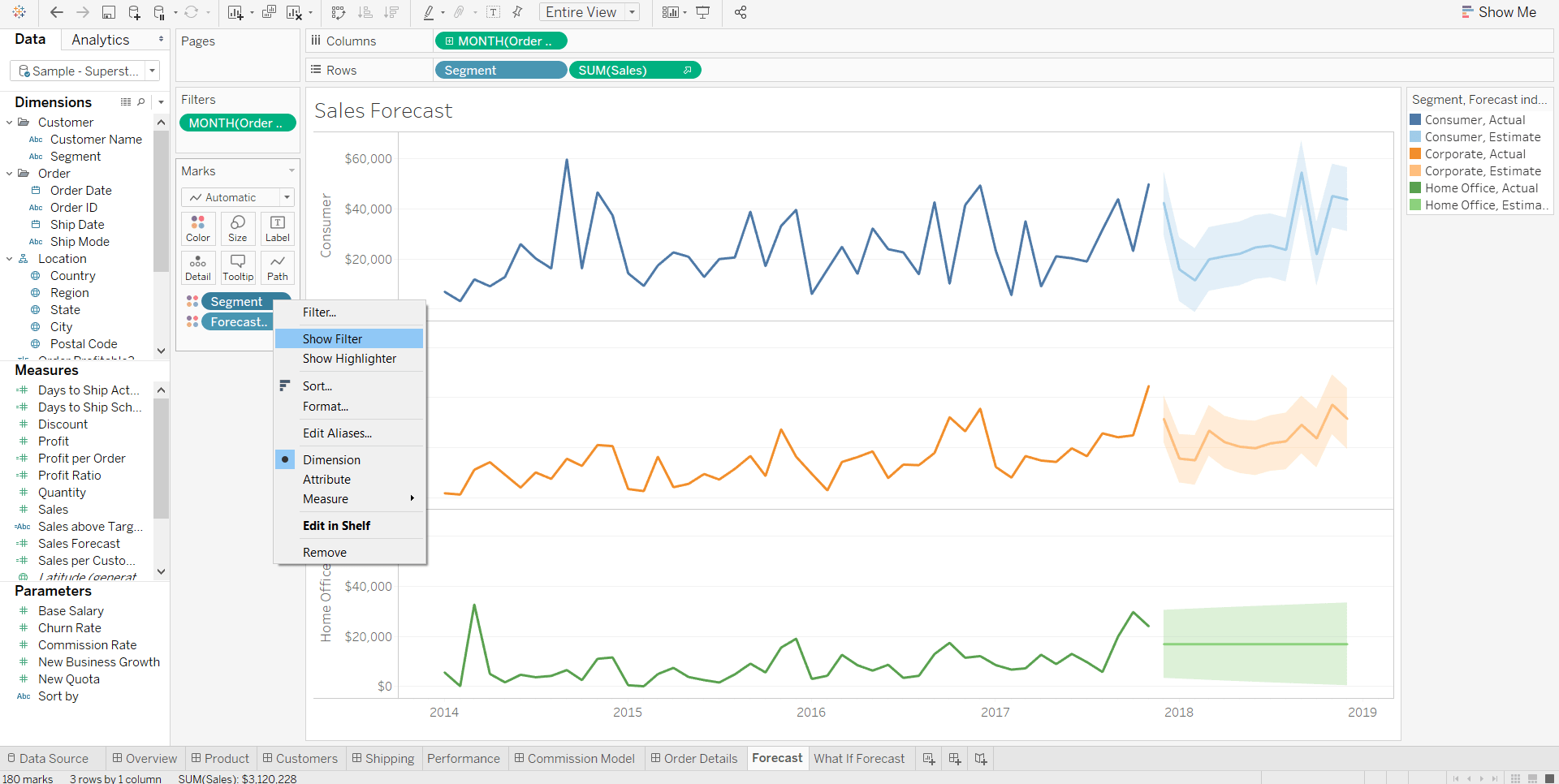
Task: Click the Share workbook icon
Action: click(741, 12)
